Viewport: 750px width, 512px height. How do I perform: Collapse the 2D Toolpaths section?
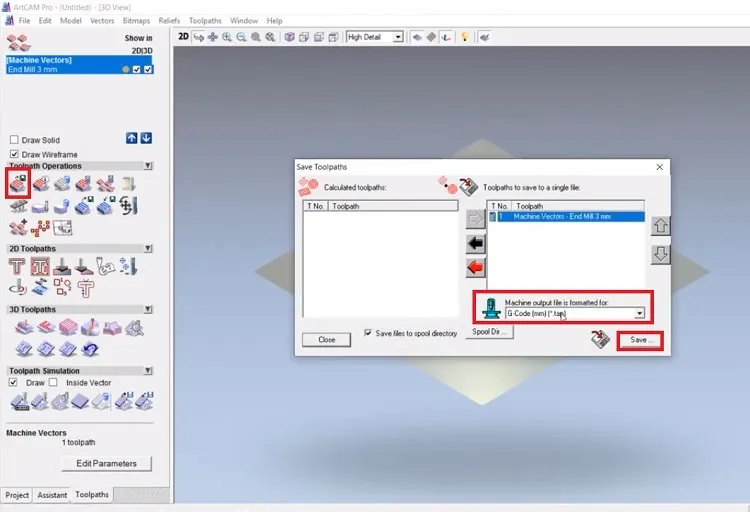pyautogui.click(x=148, y=248)
